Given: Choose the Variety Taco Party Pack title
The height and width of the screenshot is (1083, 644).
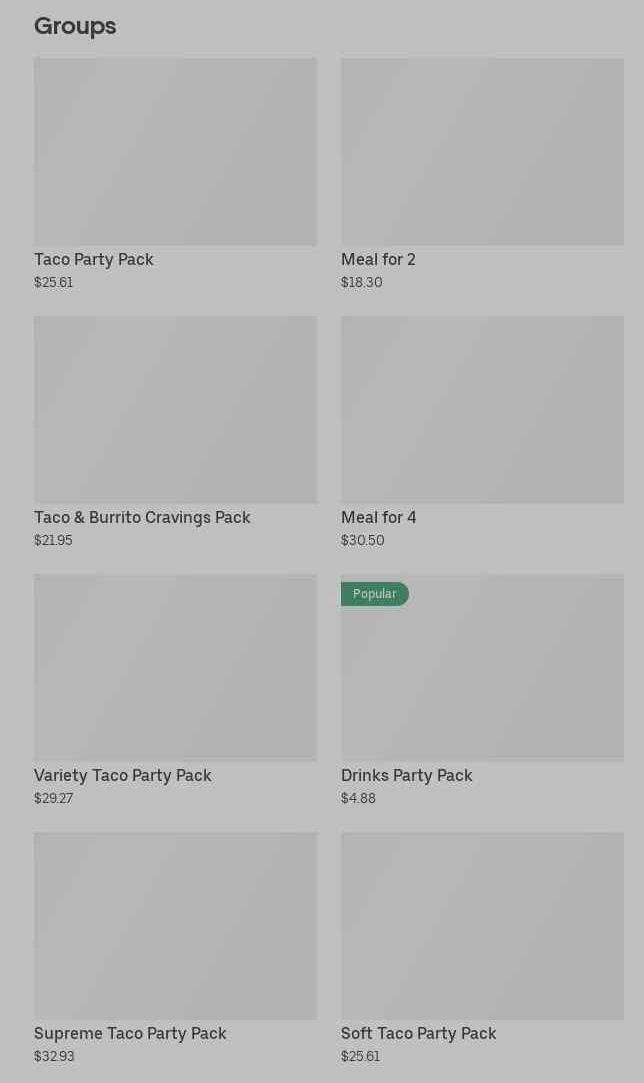Looking at the screenshot, I should point(123,776).
